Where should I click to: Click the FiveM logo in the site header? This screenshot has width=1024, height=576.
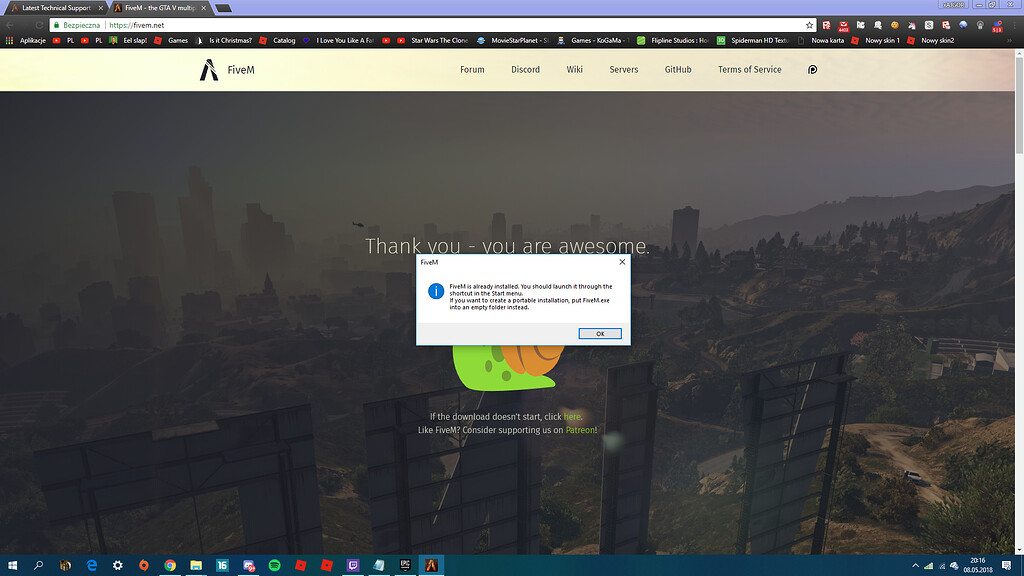coord(227,70)
